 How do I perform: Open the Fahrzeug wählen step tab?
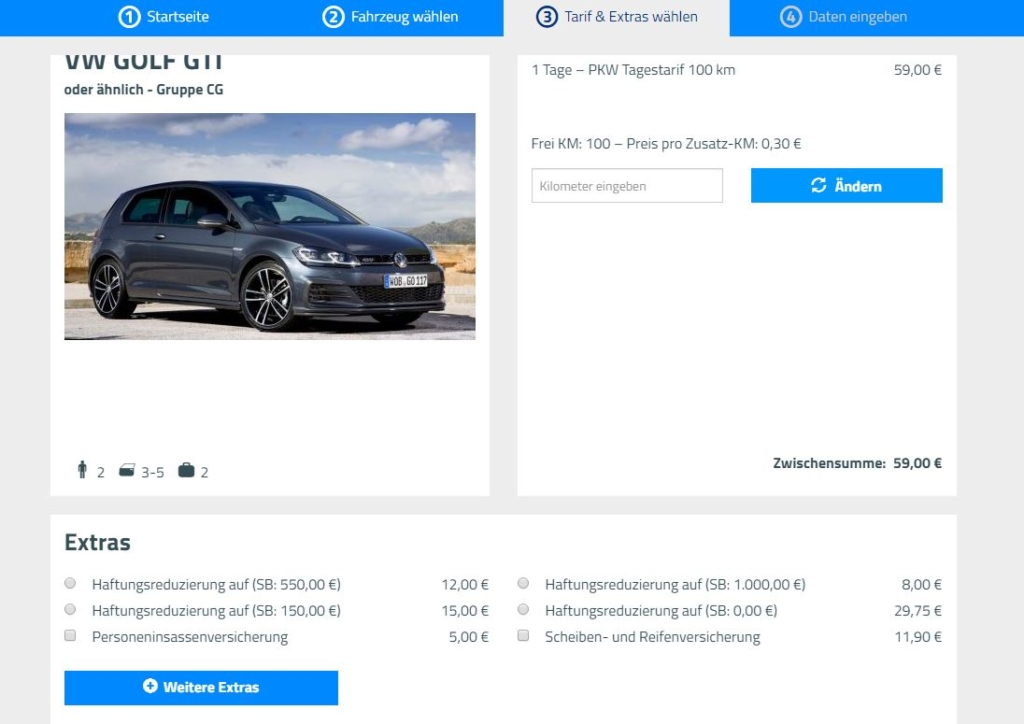click(390, 17)
